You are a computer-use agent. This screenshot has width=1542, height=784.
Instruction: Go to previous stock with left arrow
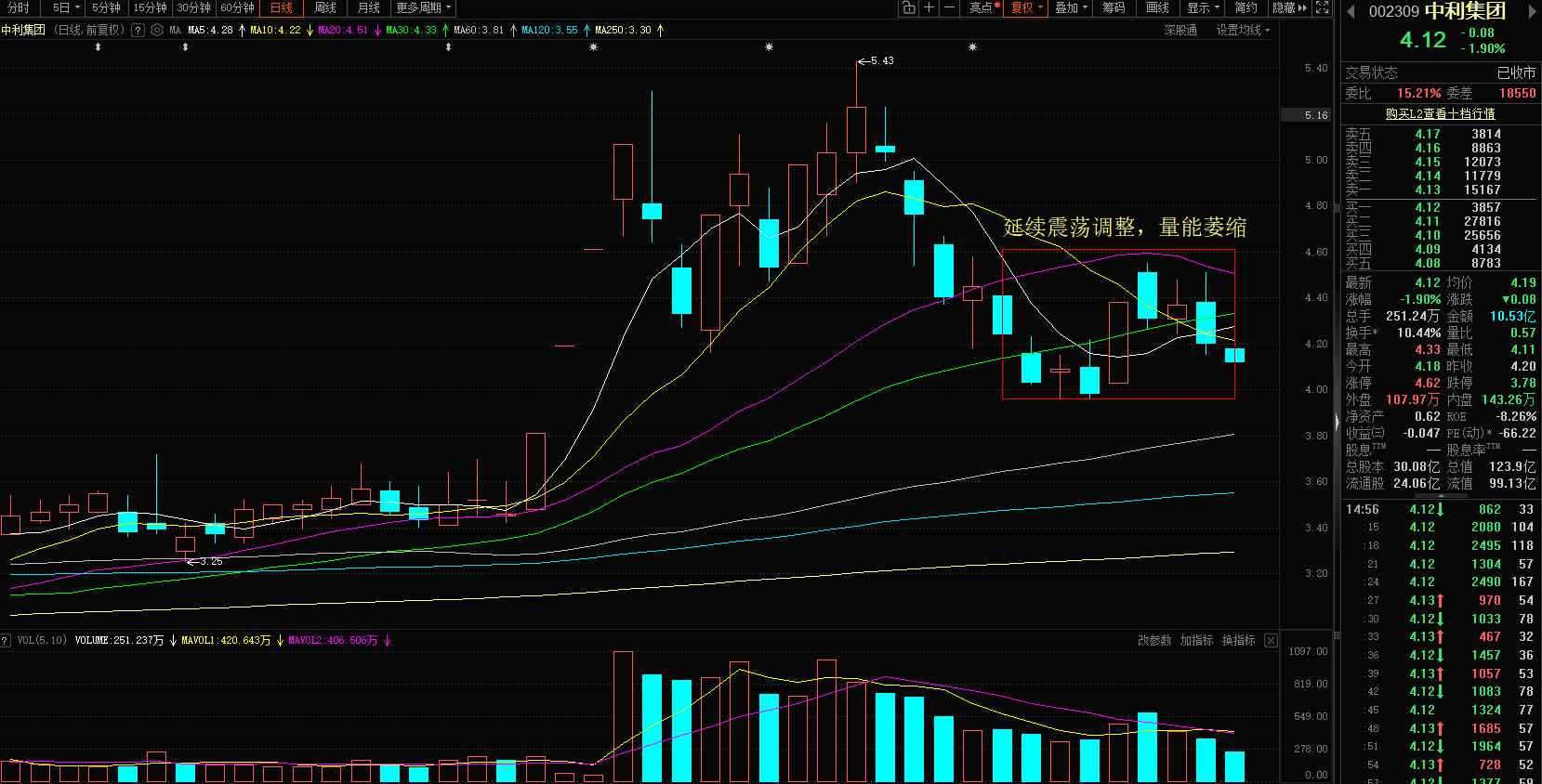1351,11
